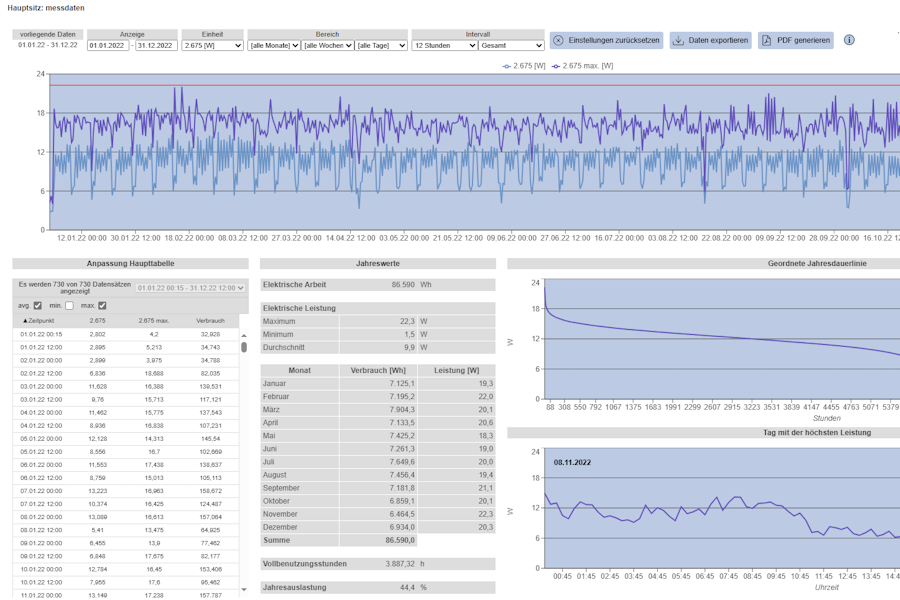The height and width of the screenshot is (600, 900).
Task: Click the table scroll-down arrow
Action: tap(244, 589)
